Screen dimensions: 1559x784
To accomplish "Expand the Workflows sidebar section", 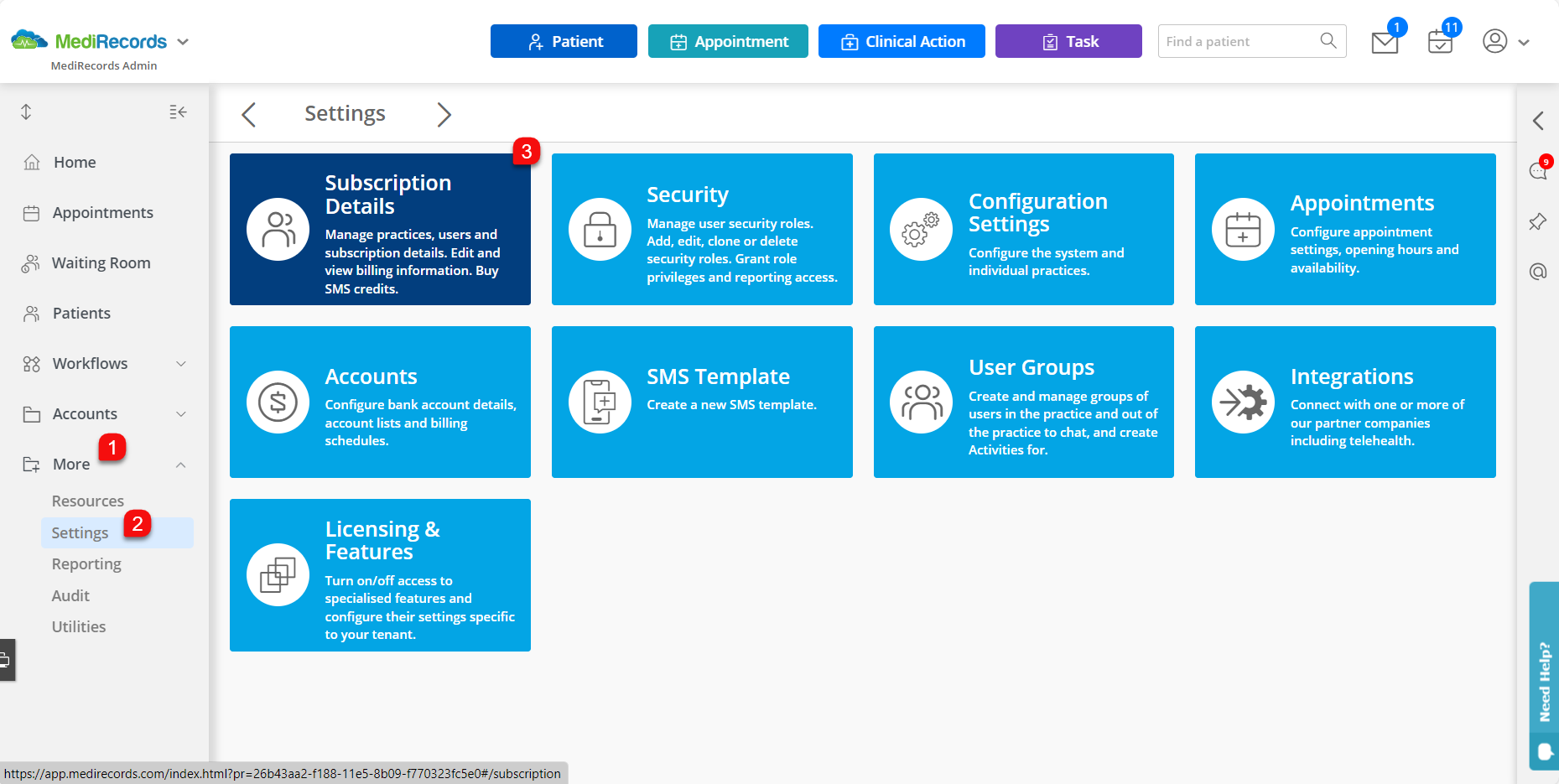I will pyautogui.click(x=91, y=363).
